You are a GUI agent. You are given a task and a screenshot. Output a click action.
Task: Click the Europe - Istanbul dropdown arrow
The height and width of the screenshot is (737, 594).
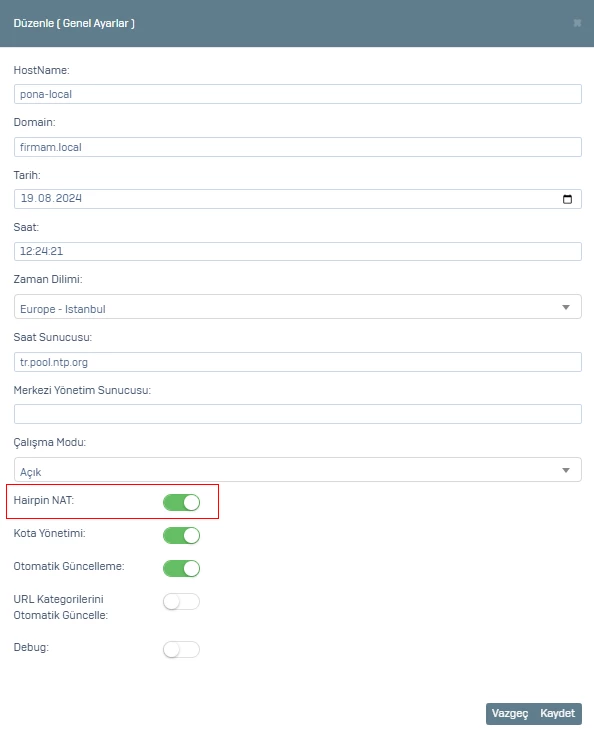(x=566, y=307)
